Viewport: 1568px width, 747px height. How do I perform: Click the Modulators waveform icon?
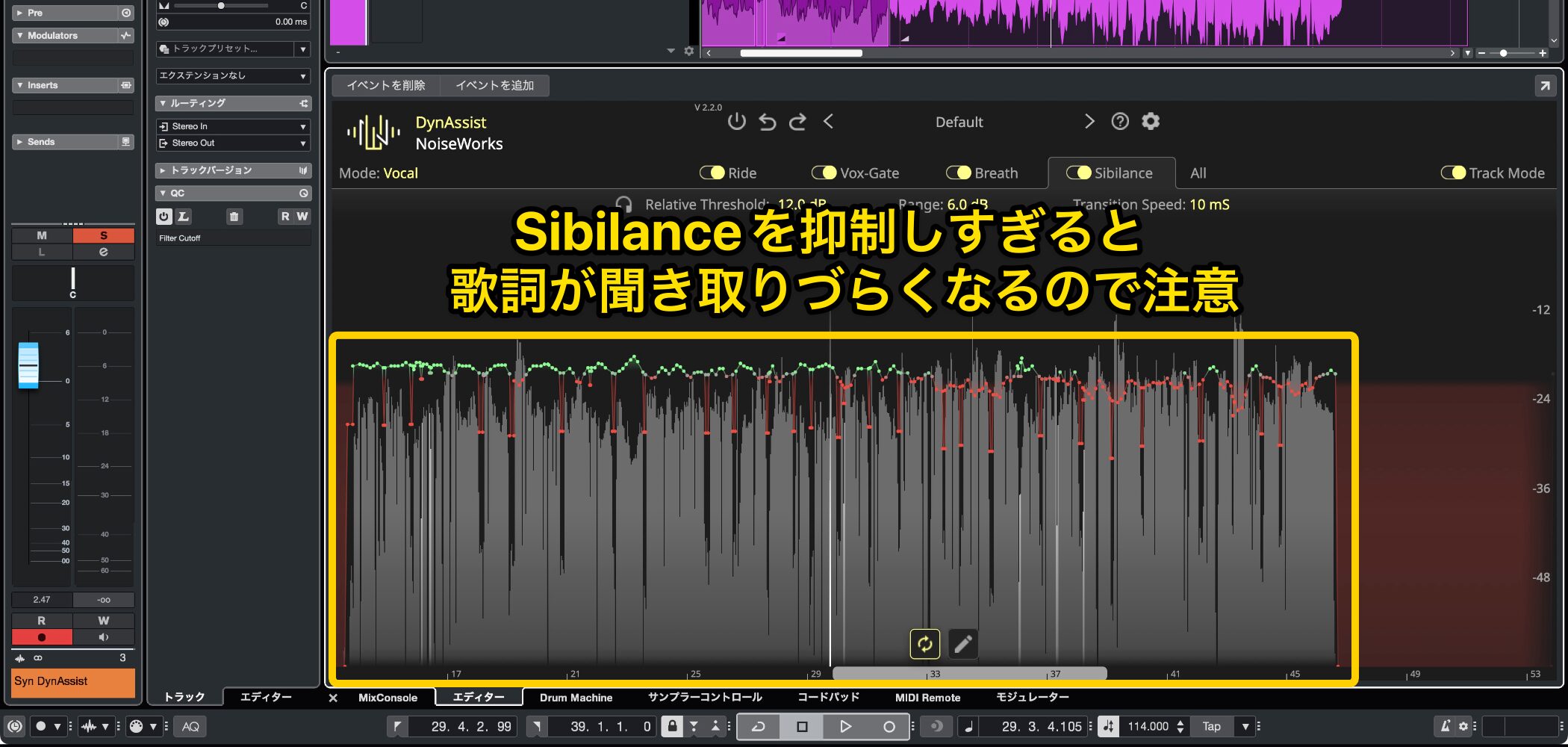pyautogui.click(x=126, y=35)
